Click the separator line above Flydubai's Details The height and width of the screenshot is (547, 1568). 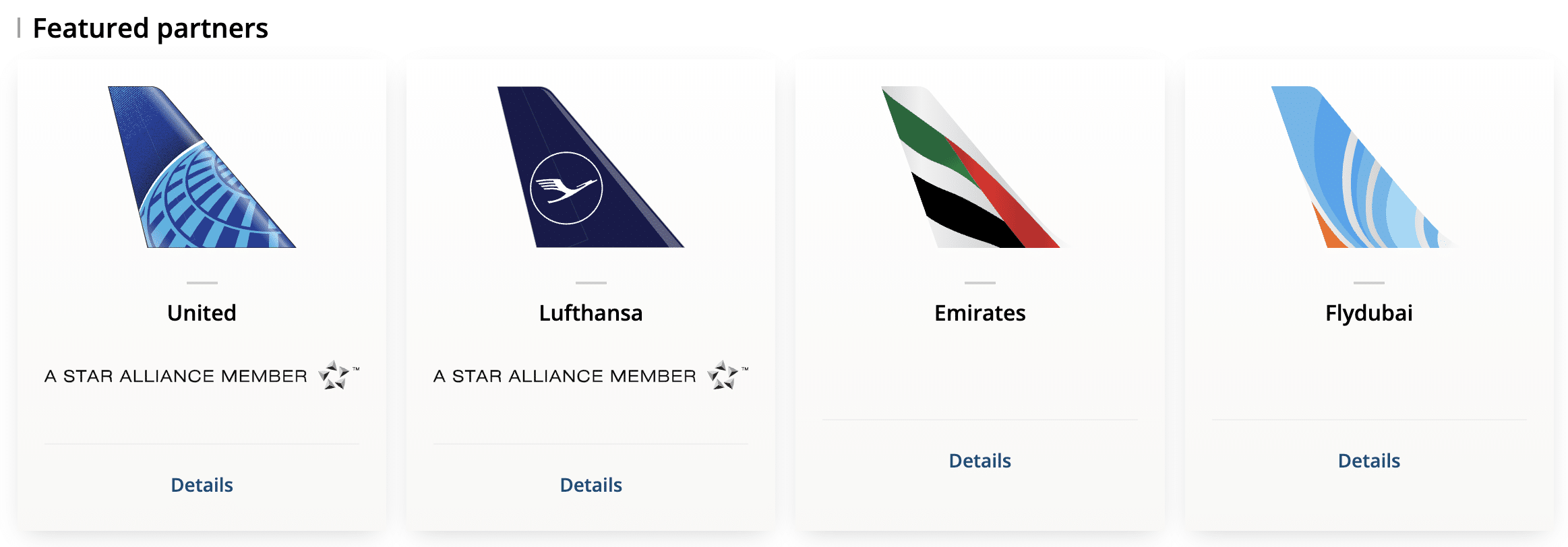click(1368, 420)
